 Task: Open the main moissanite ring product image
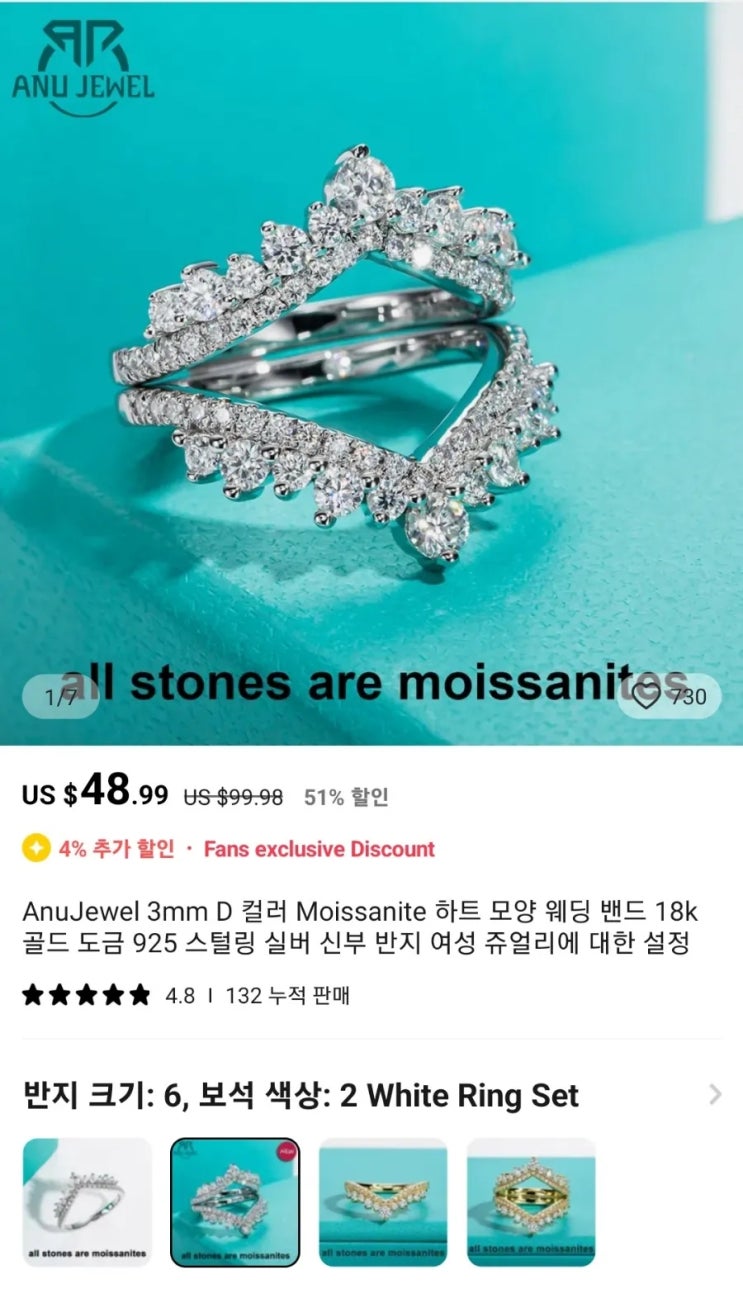coord(371,372)
